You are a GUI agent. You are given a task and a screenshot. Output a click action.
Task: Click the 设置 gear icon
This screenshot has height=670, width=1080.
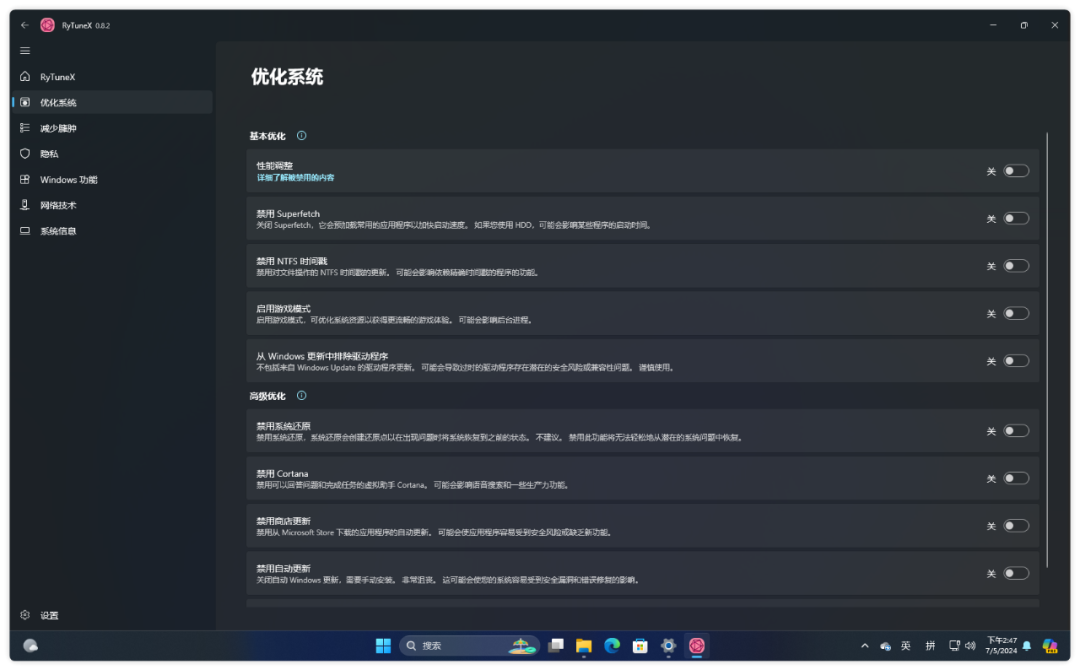click(25, 615)
